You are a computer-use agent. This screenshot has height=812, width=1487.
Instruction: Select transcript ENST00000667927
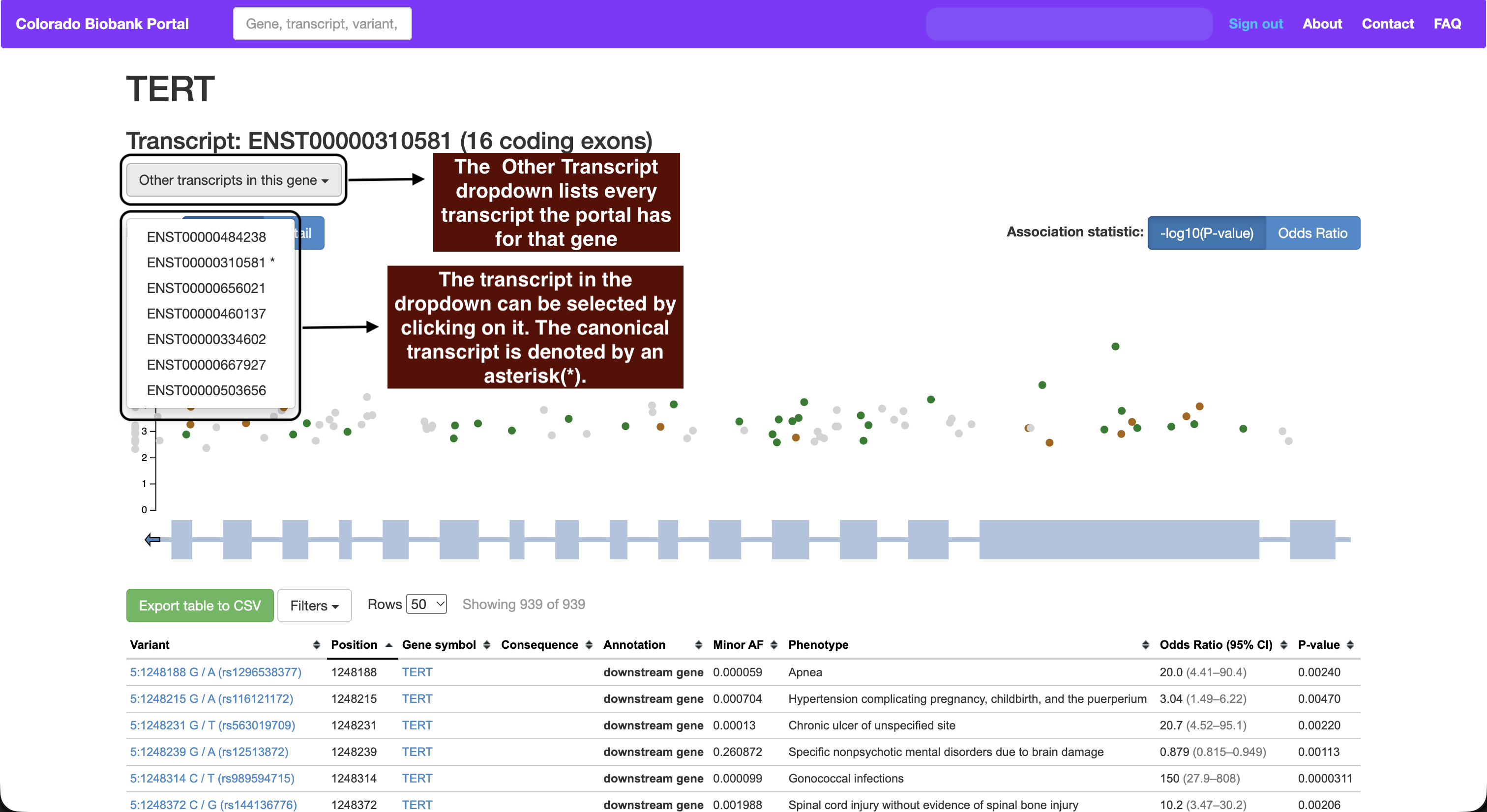pyautogui.click(x=206, y=365)
